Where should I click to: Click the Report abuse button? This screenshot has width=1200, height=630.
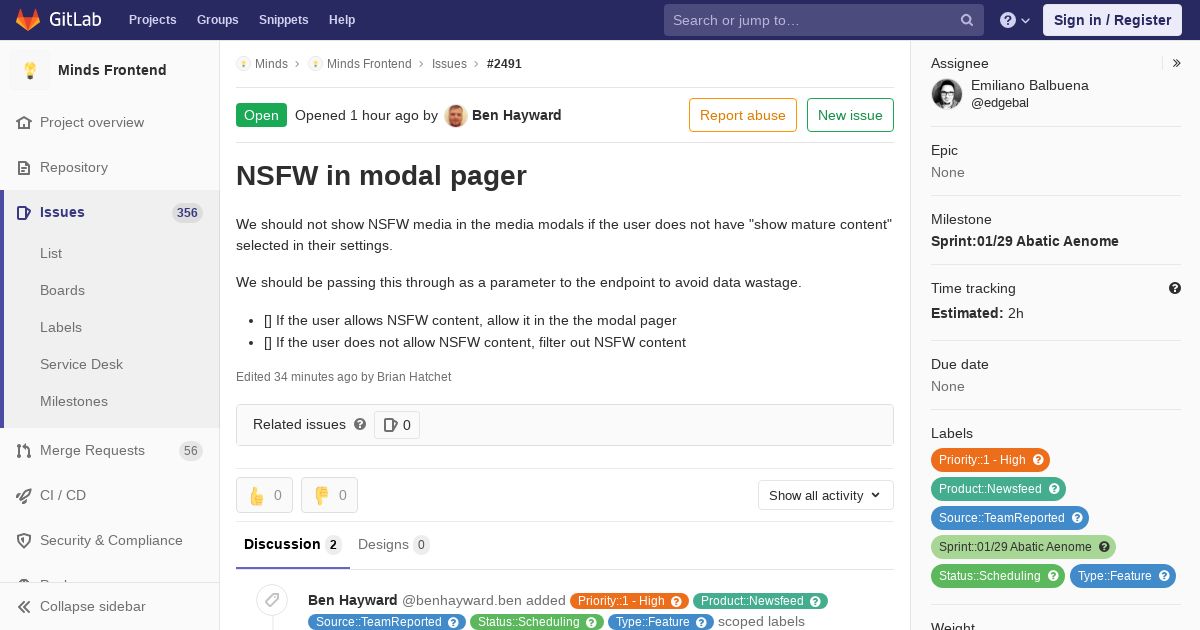click(x=743, y=115)
